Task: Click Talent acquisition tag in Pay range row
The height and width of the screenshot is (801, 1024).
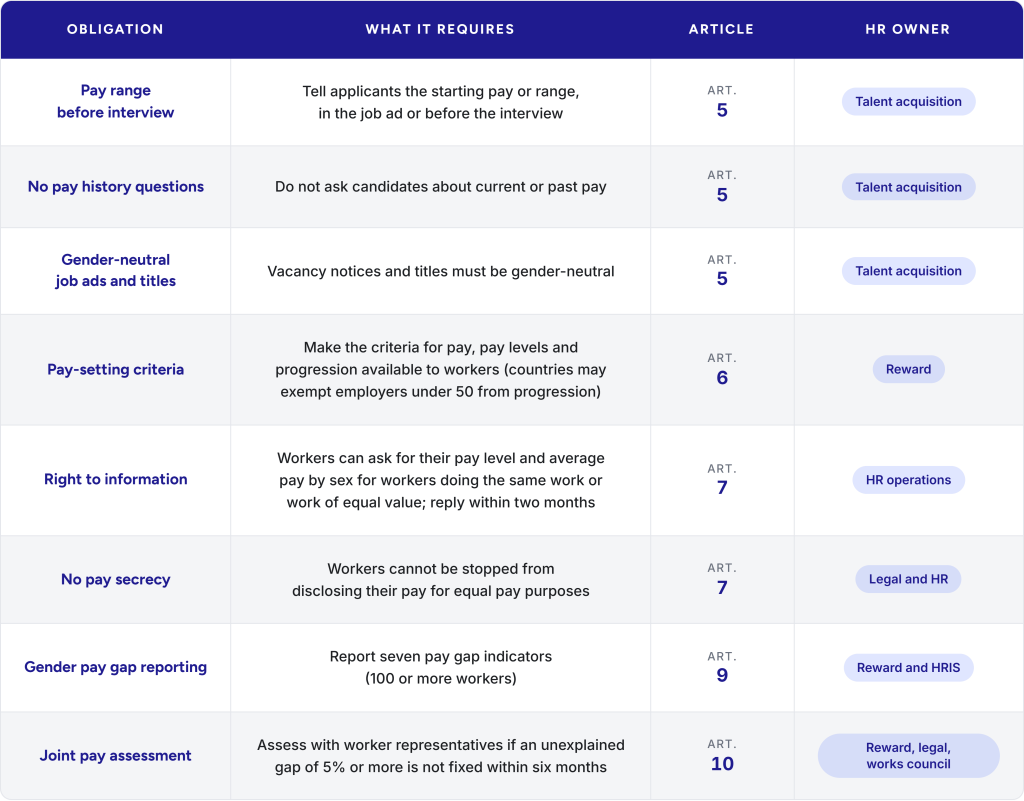Action: click(x=908, y=102)
